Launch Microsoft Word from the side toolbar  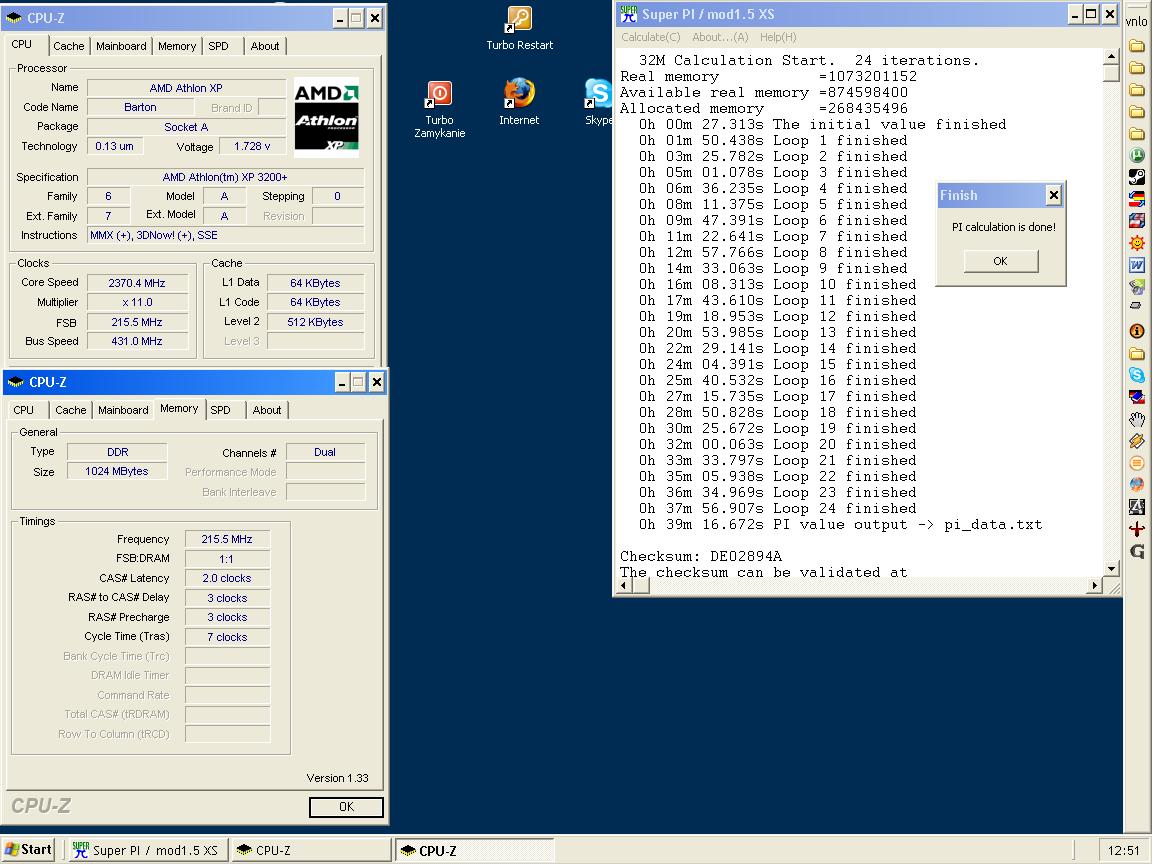pos(1137,264)
